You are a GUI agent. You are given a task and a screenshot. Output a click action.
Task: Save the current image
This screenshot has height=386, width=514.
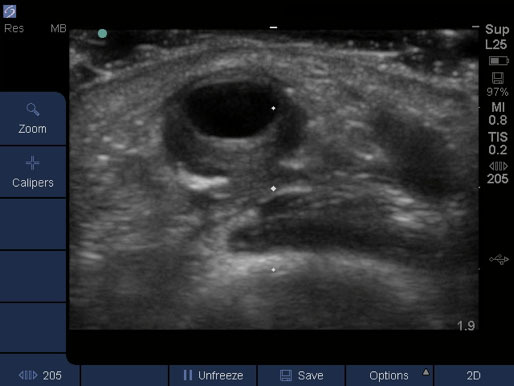tap(301, 375)
